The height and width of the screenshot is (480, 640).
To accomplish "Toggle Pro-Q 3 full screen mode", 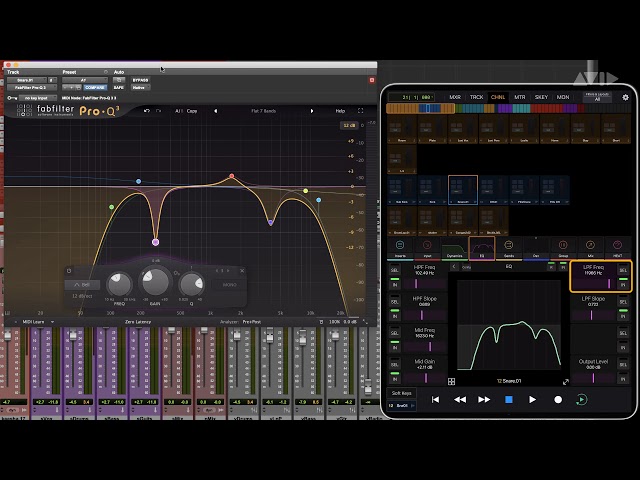I will (x=360, y=111).
